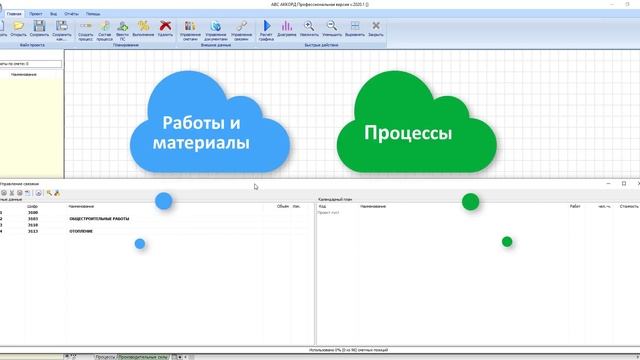The width and height of the screenshot is (640, 360).
Task: Zoom in with the Увеличить magnifier
Action: [x=309, y=29]
